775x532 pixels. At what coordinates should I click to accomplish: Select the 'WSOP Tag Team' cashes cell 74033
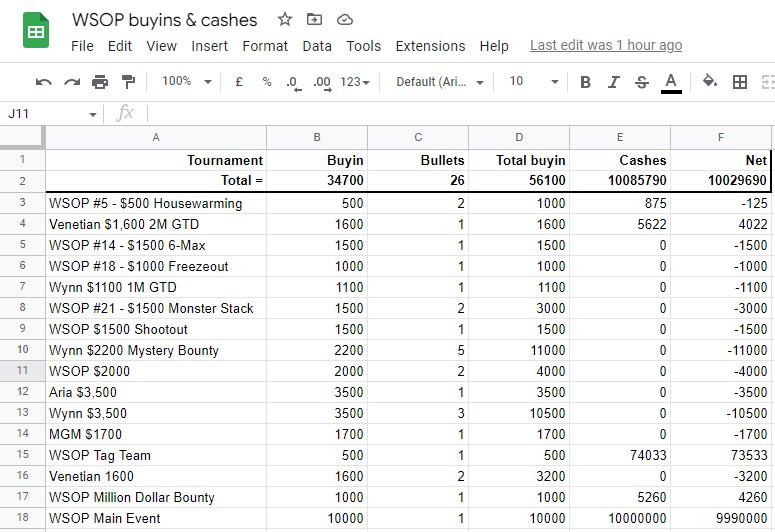click(620, 455)
